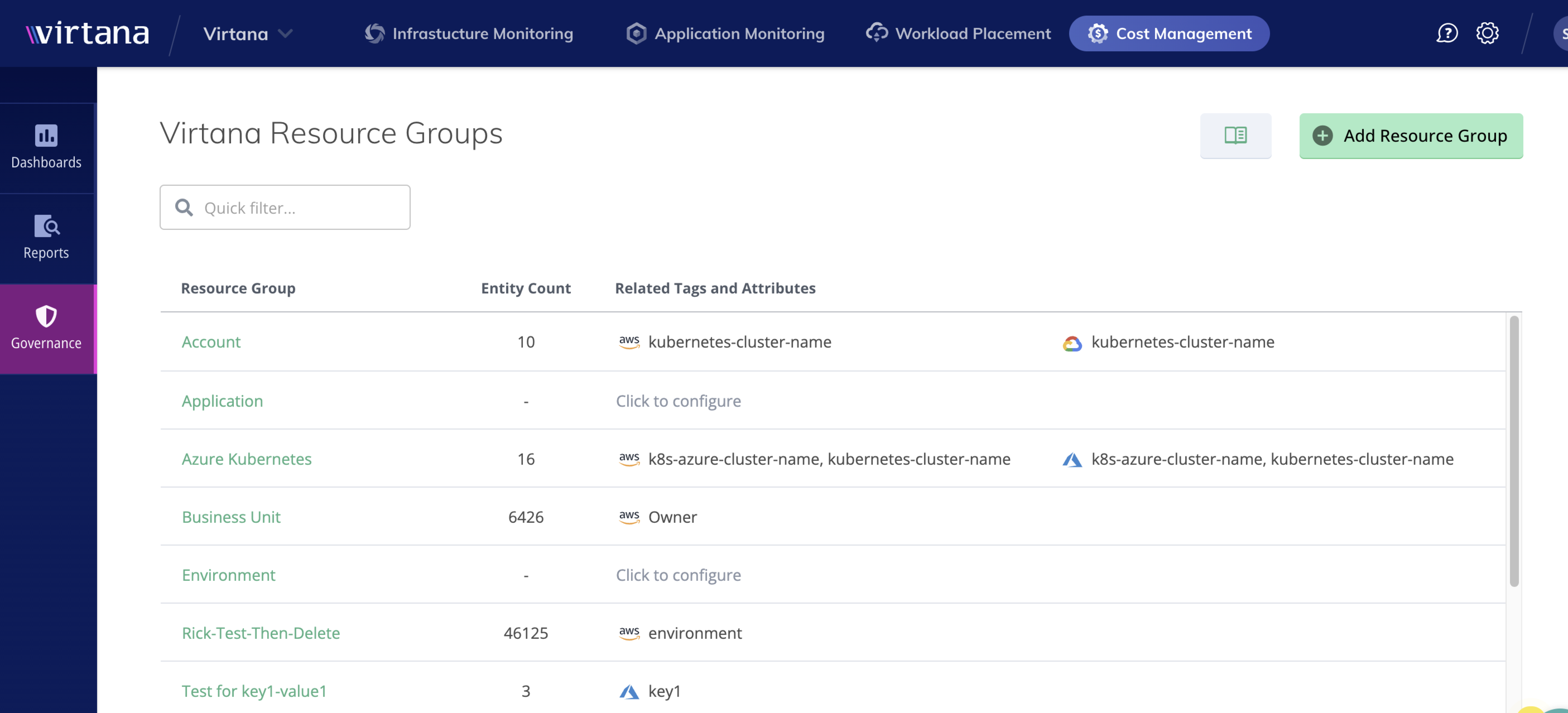Viewport: 1568px width, 713px height.
Task: Open Dashboards in the sidebar
Action: coord(47,148)
